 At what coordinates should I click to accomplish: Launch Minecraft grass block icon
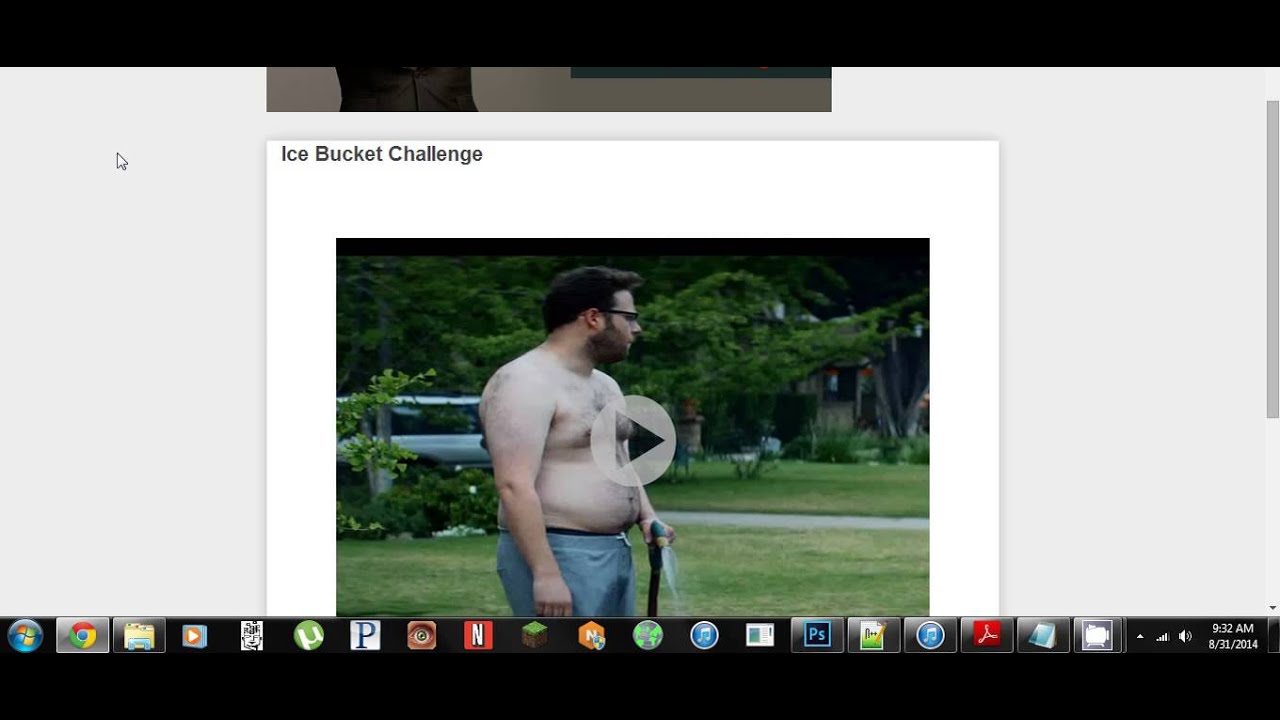[x=535, y=636]
